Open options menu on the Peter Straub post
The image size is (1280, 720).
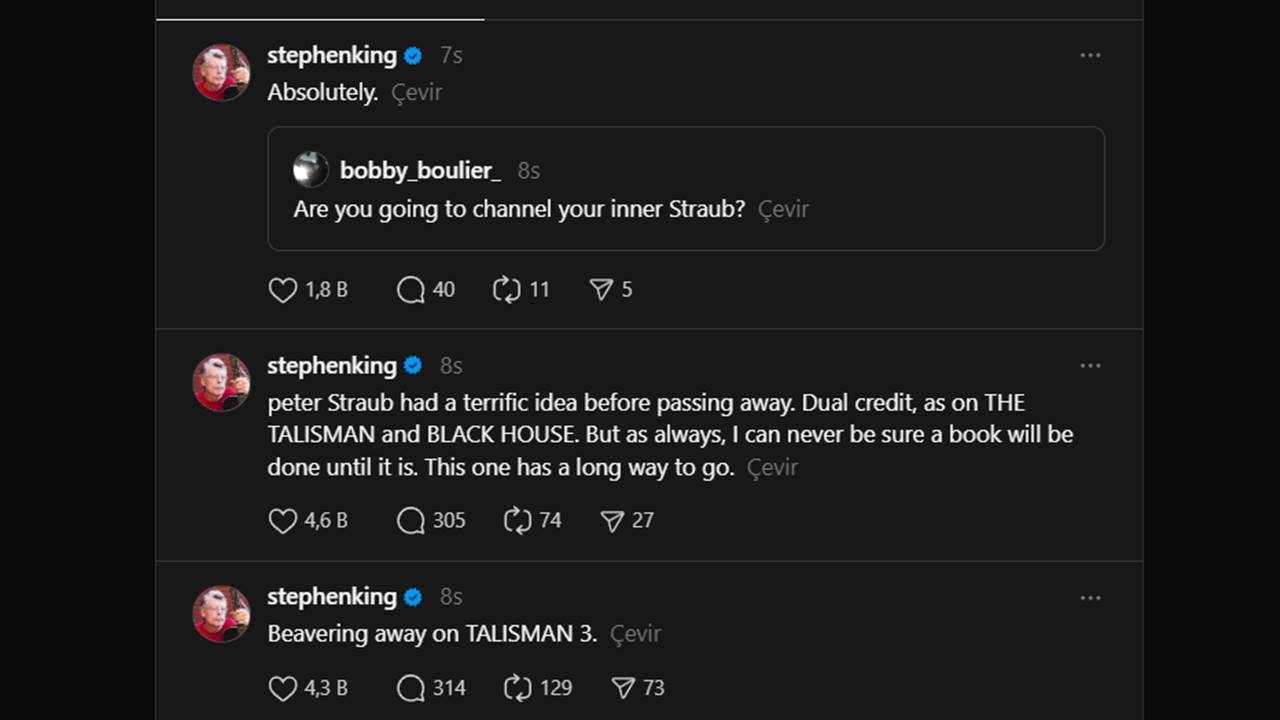[x=1090, y=366]
